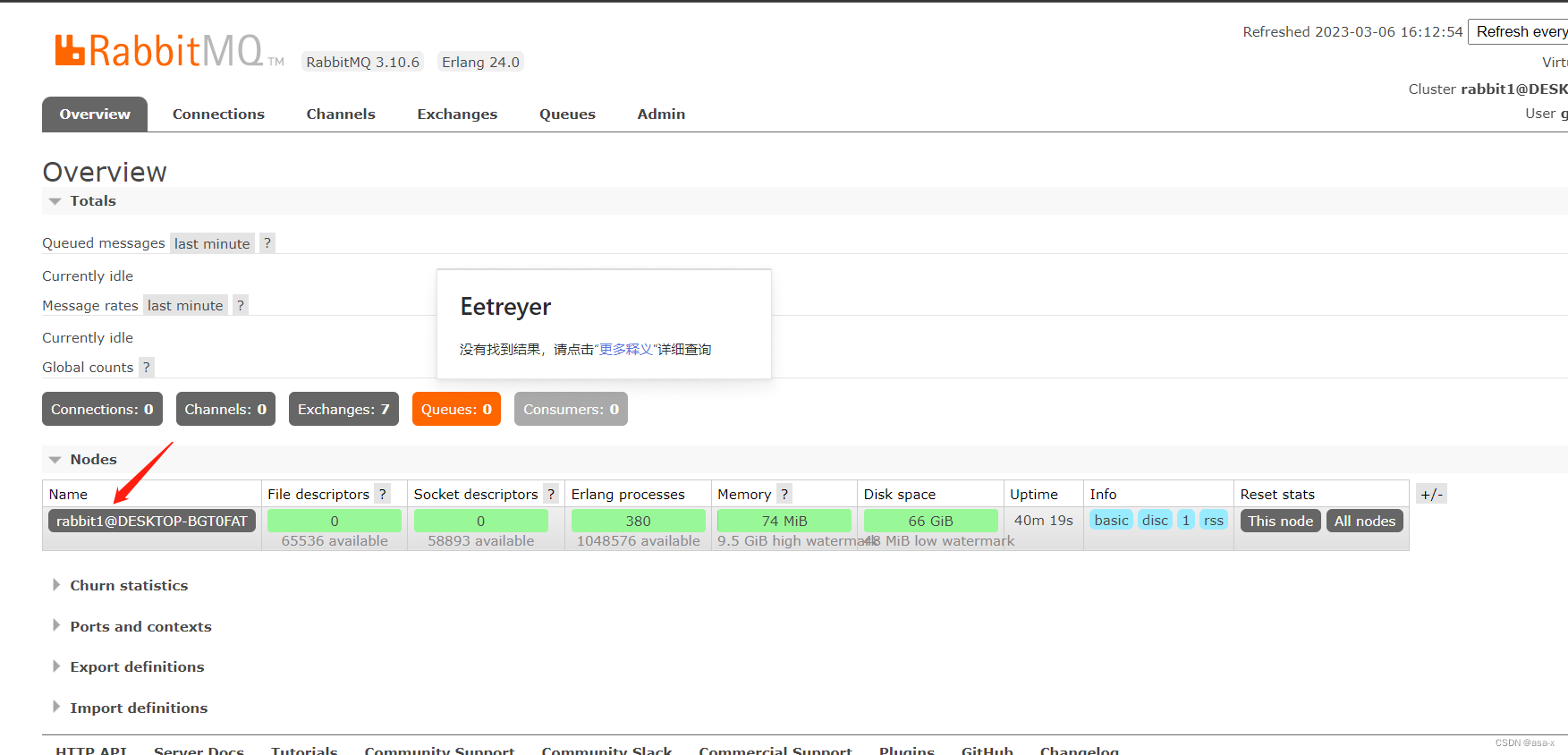Click the 1 info tag
Viewport: 1568px width, 755px height.
pos(1186,520)
